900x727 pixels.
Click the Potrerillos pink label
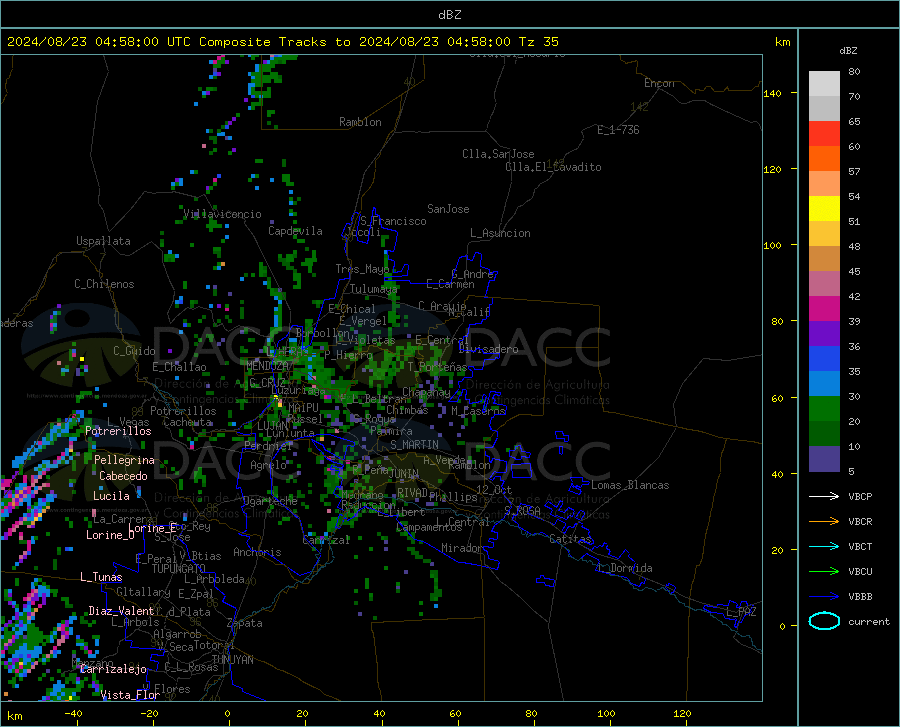(x=118, y=431)
